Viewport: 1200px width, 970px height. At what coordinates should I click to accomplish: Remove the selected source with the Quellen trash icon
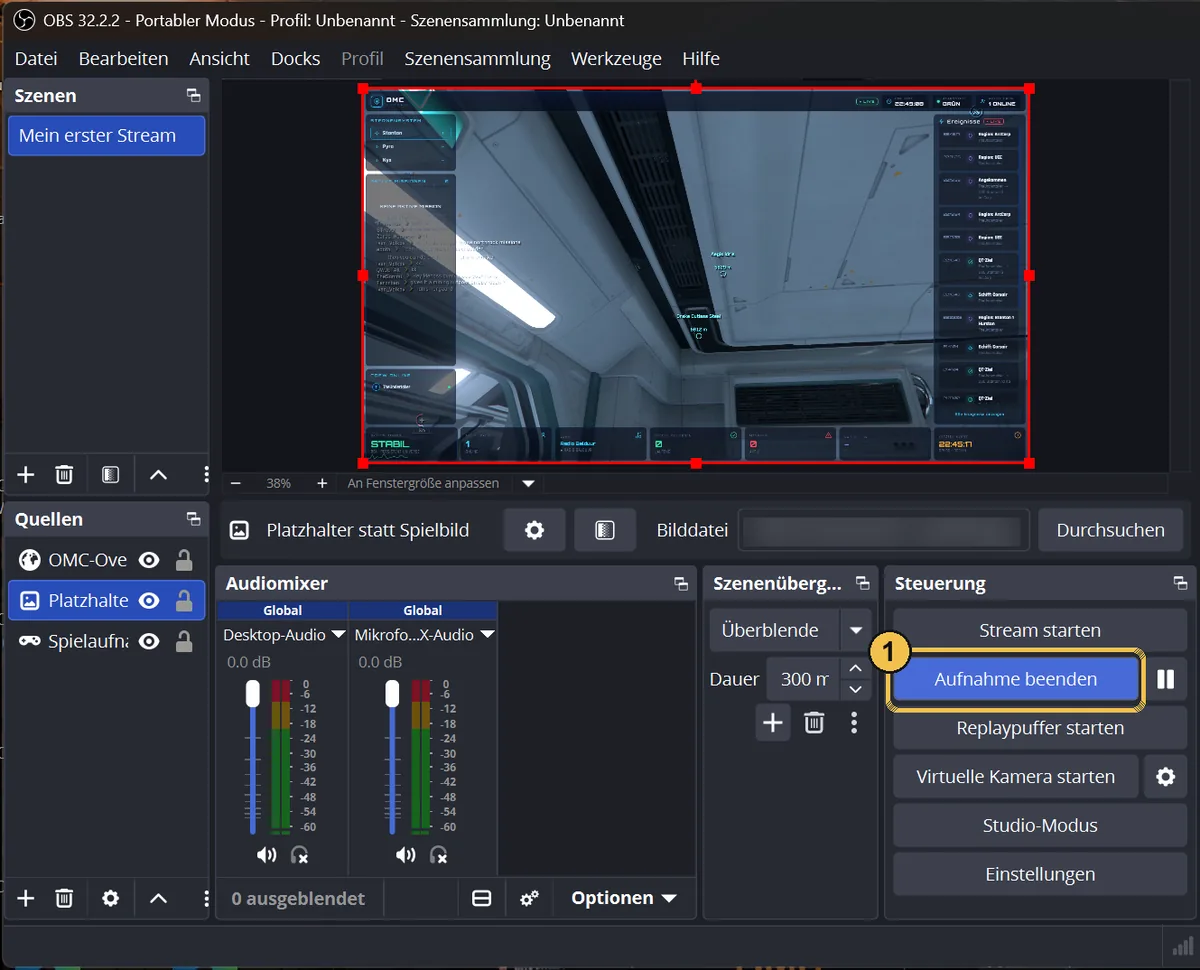coord(64,898)
